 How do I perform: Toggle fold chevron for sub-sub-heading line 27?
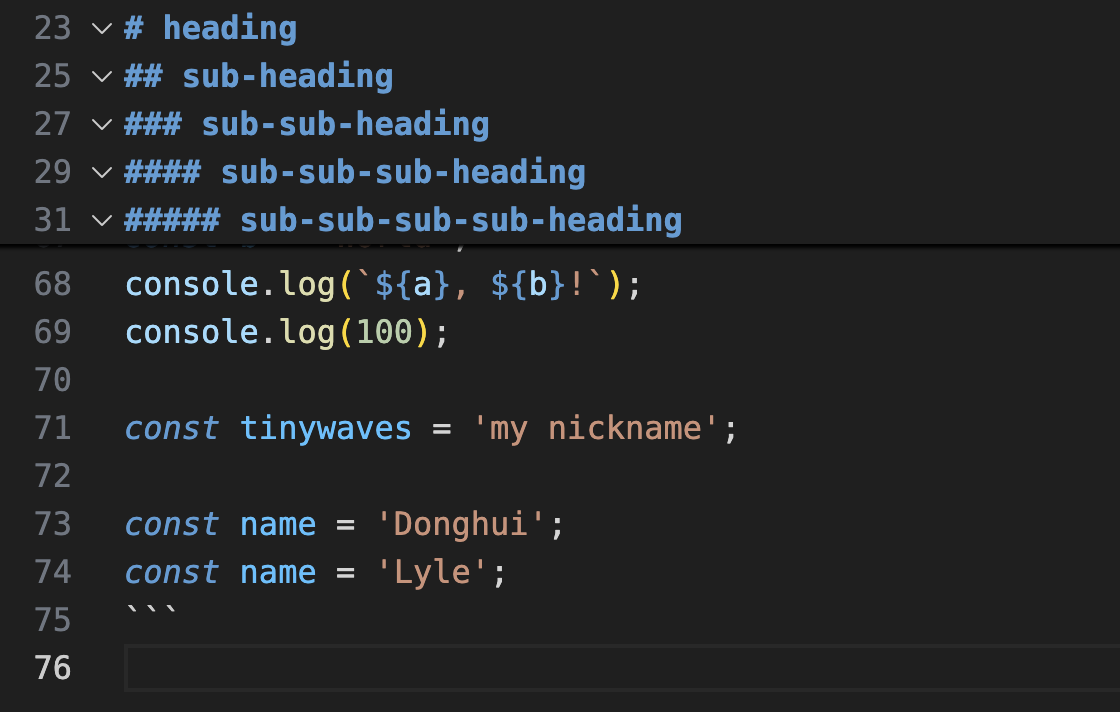point(101,124)
